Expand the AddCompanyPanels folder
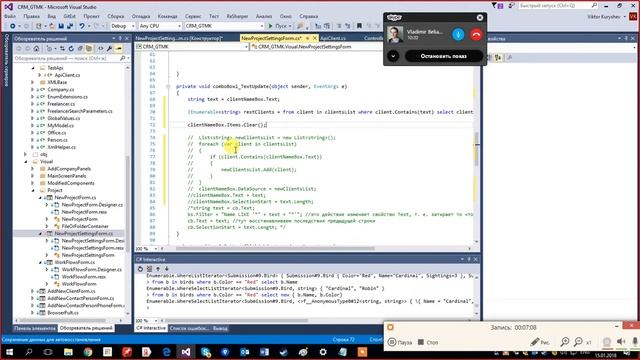Viewport: 640px width, 360px height. tap(33, 169)
